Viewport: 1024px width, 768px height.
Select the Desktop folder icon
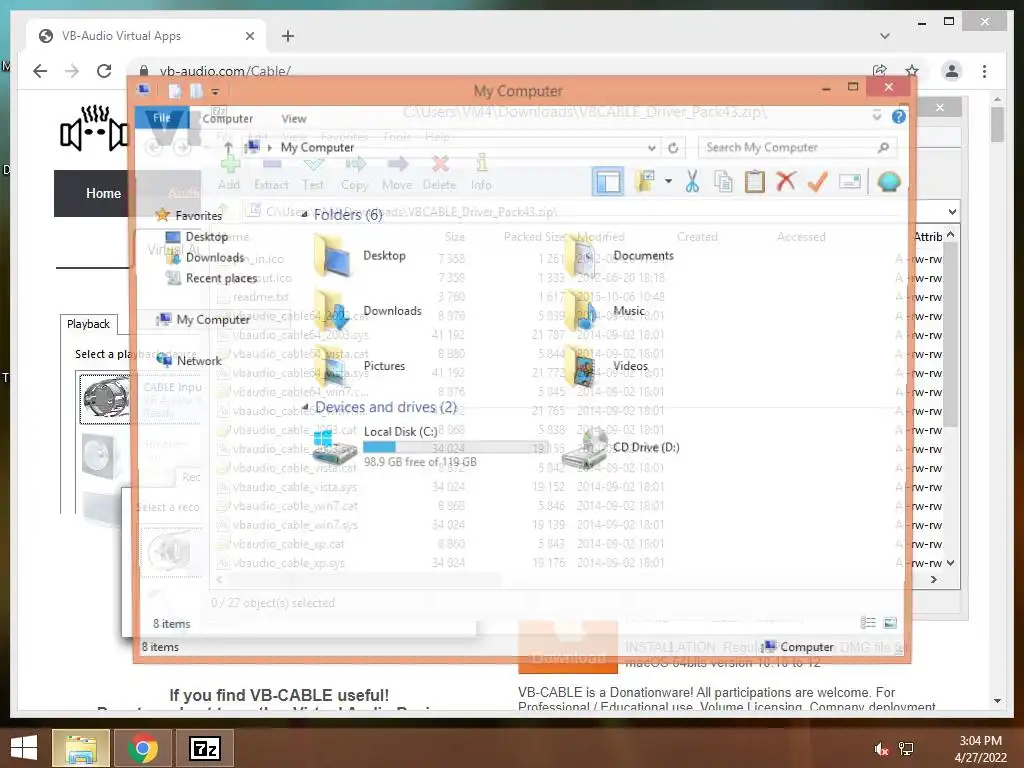332,256
